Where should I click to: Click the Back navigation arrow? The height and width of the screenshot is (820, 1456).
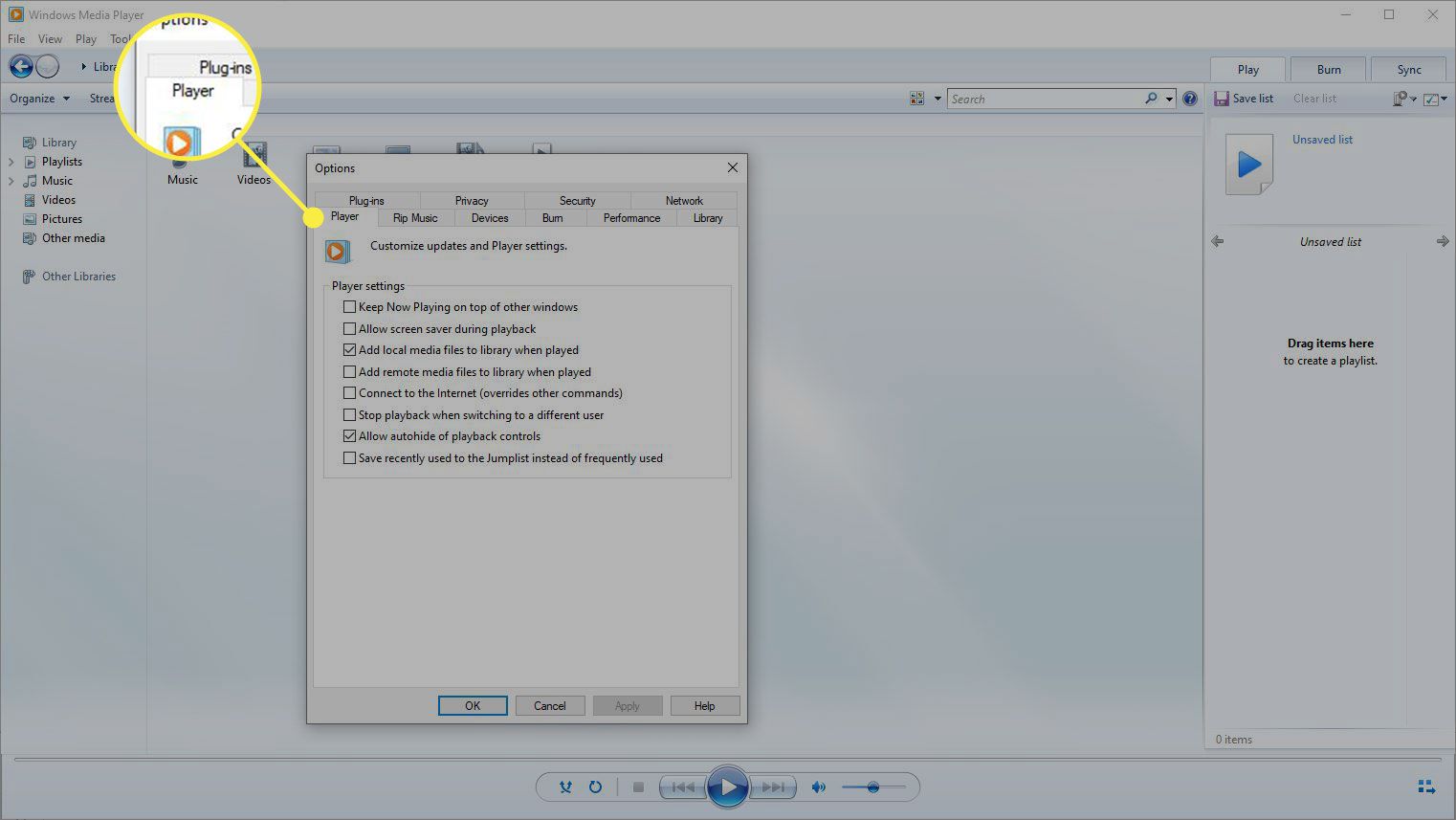[21, 66]
